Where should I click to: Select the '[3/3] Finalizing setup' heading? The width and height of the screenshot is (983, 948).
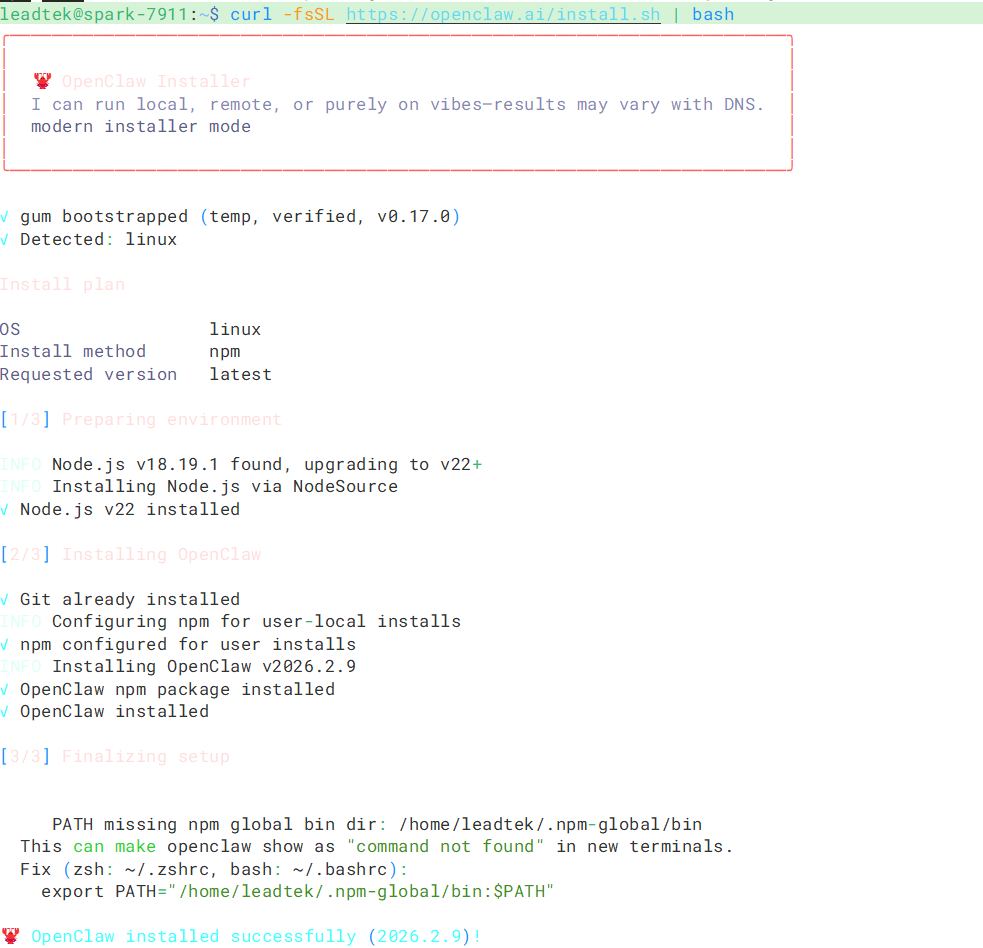115,757
